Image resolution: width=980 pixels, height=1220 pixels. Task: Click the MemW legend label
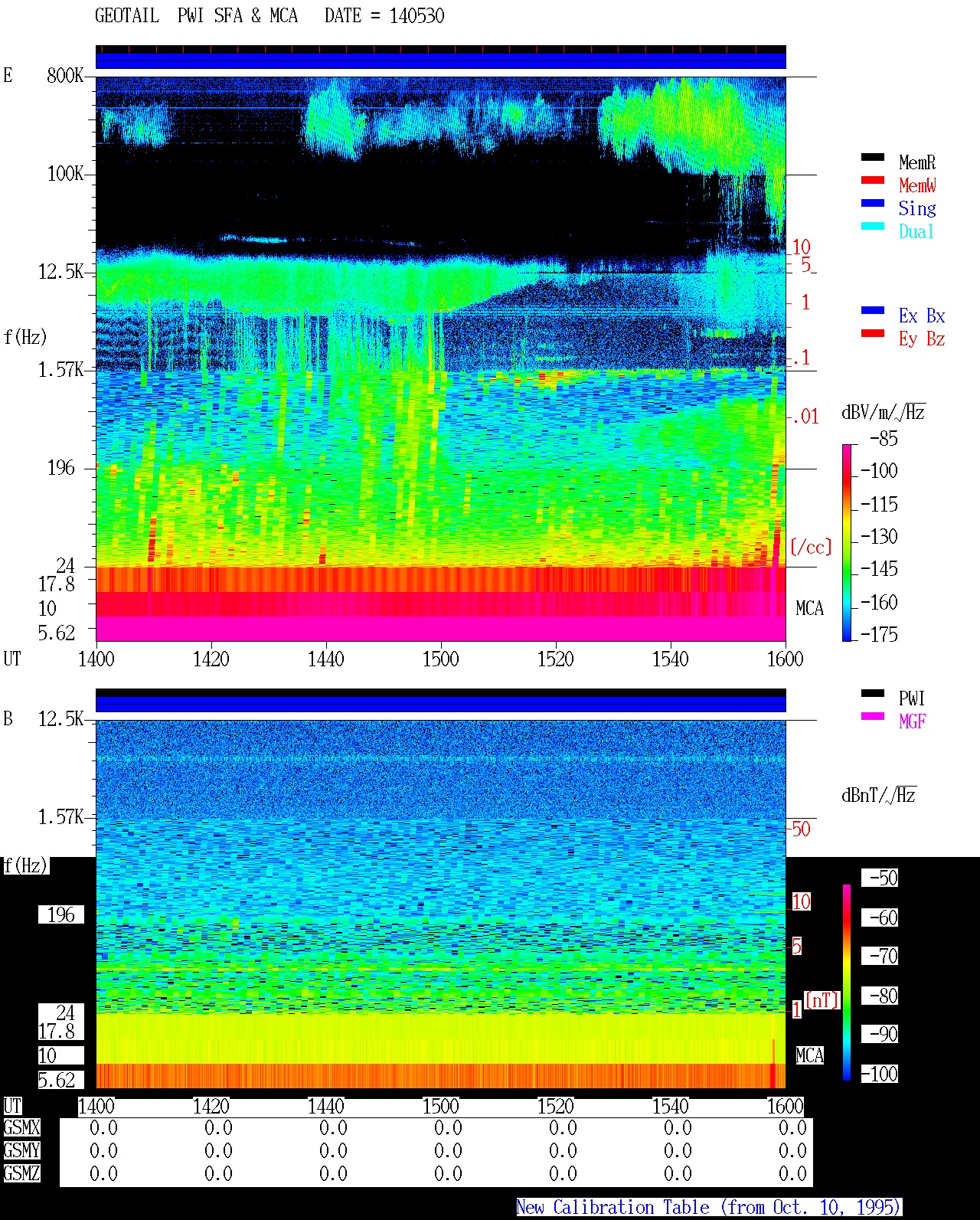pos(917,185)
